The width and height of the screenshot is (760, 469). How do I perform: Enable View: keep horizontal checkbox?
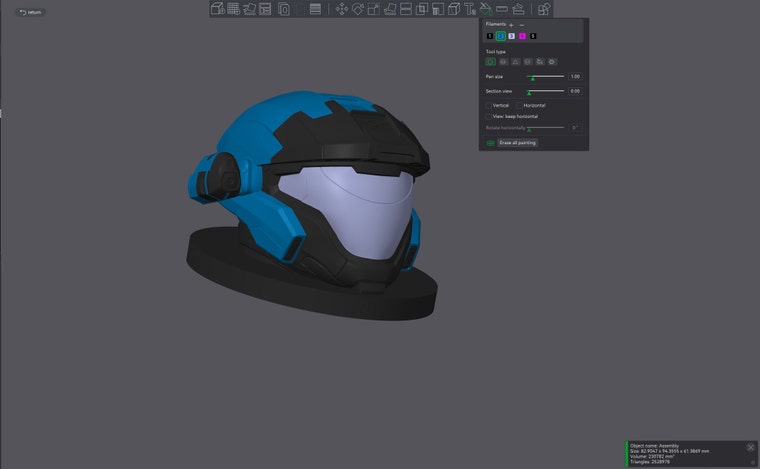click(489, 116)
